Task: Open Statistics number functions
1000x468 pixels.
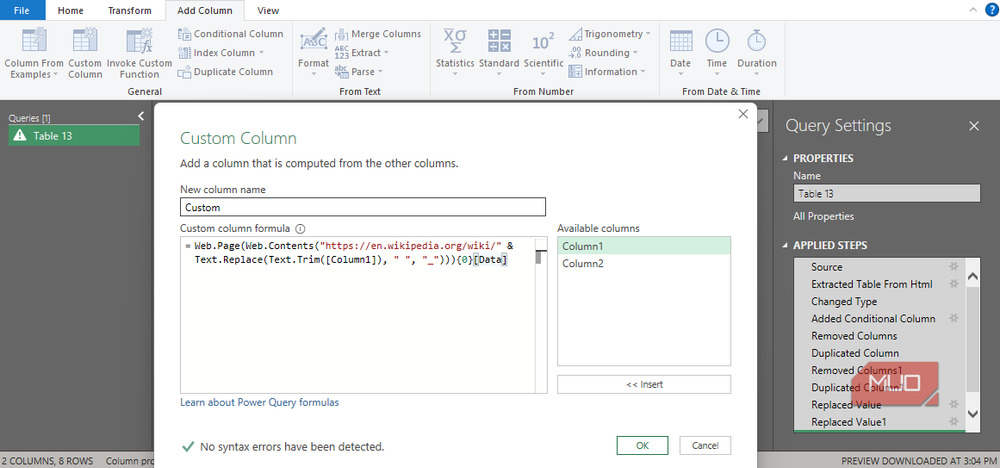Action: pos(455,53)
